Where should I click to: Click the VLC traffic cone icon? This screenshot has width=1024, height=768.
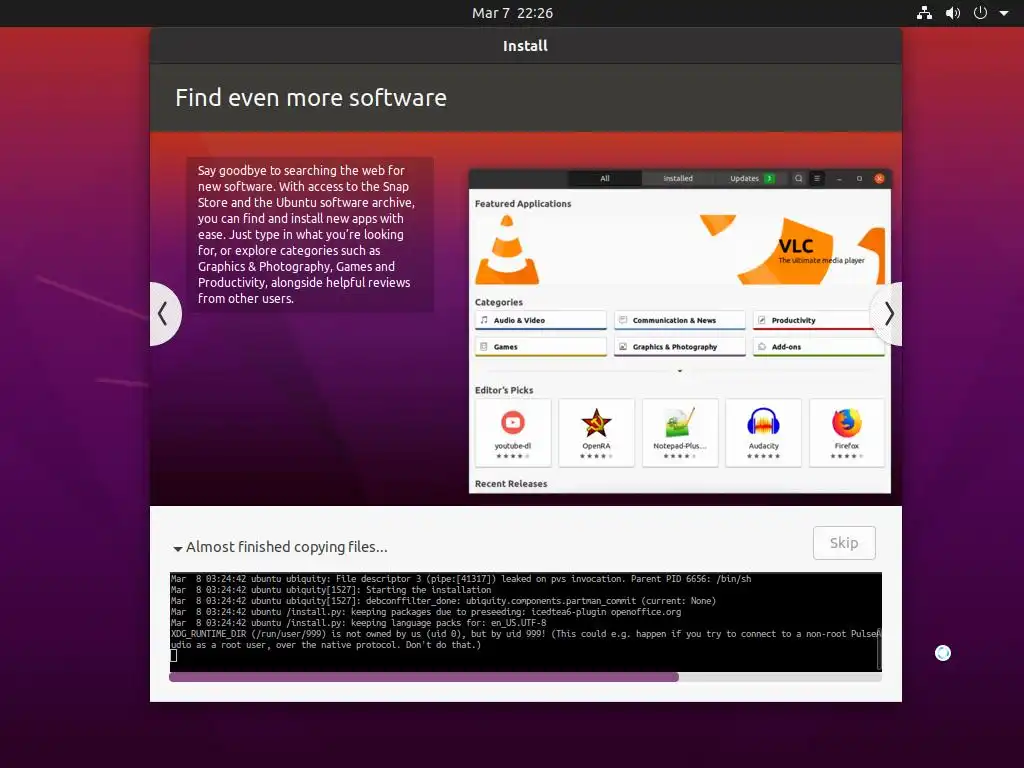point(507,250)
